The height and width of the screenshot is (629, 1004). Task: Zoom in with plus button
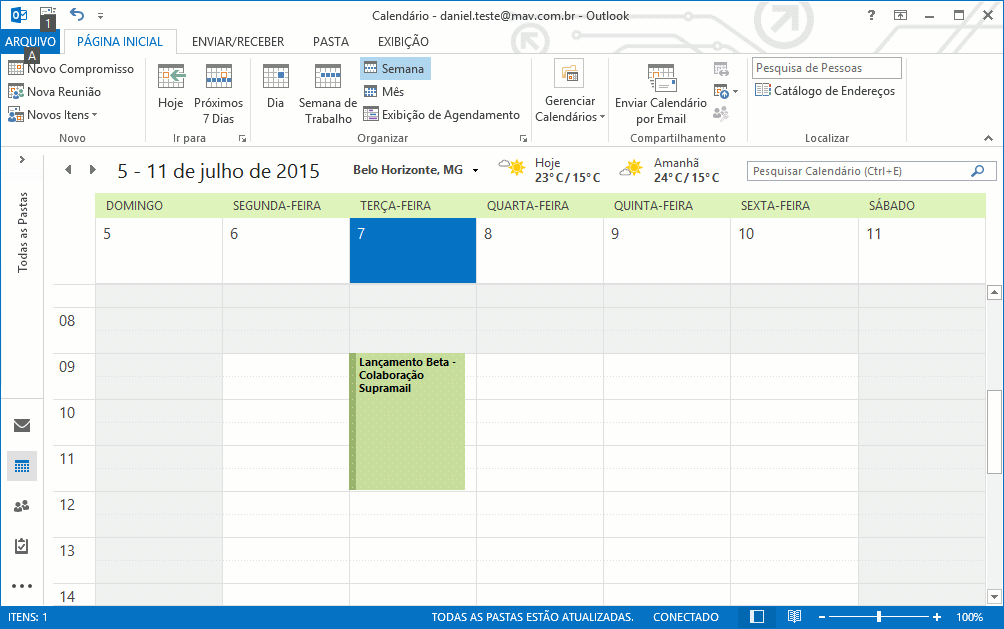tap(937, 617)
